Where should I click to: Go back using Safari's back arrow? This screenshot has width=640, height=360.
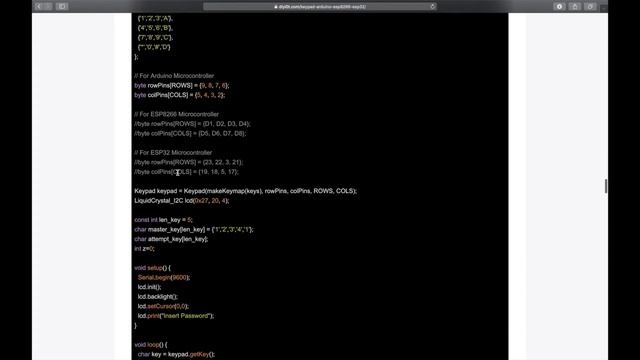[x=38, y=7]
